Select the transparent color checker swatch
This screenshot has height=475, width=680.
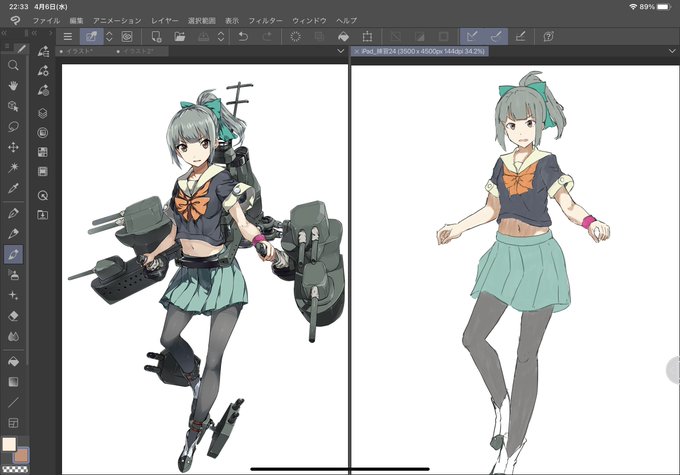click(x=15, y=469)
